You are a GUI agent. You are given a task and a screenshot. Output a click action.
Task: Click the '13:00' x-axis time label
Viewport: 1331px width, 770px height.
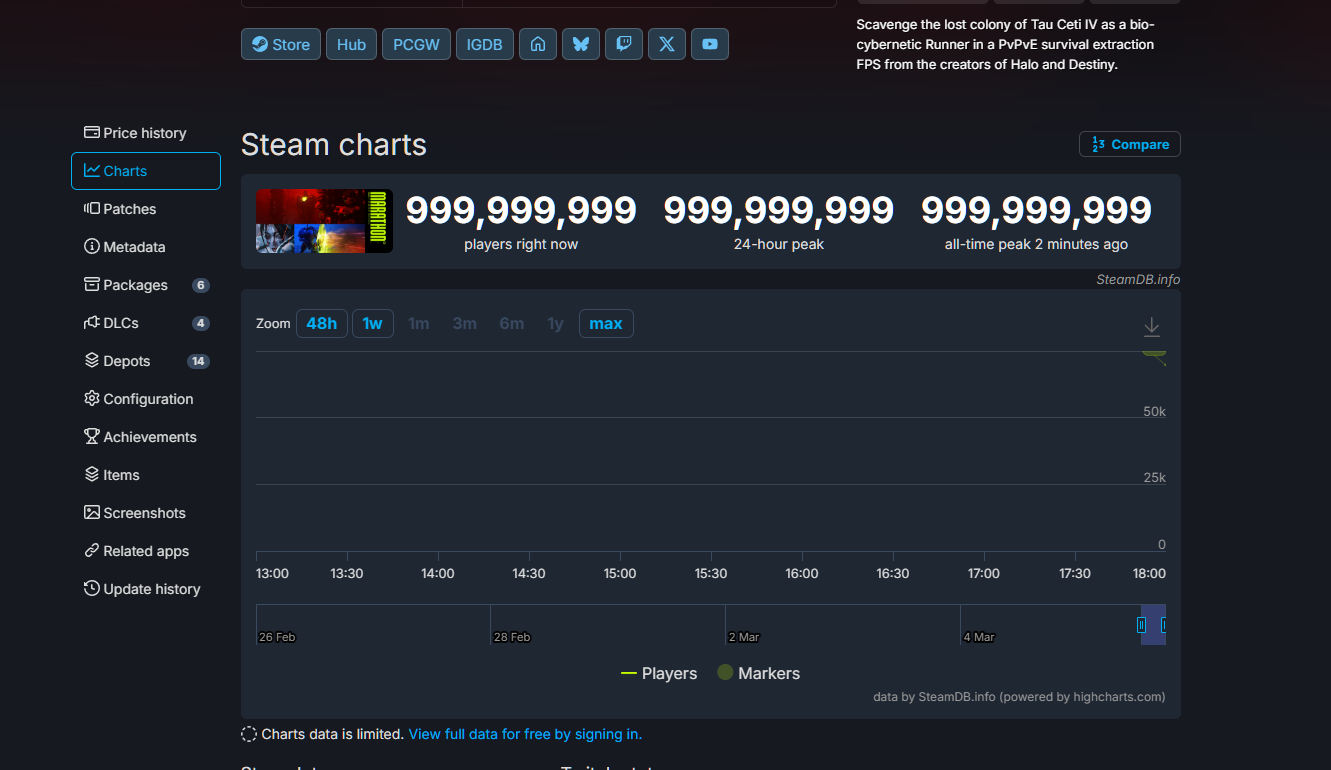point(272,573)
